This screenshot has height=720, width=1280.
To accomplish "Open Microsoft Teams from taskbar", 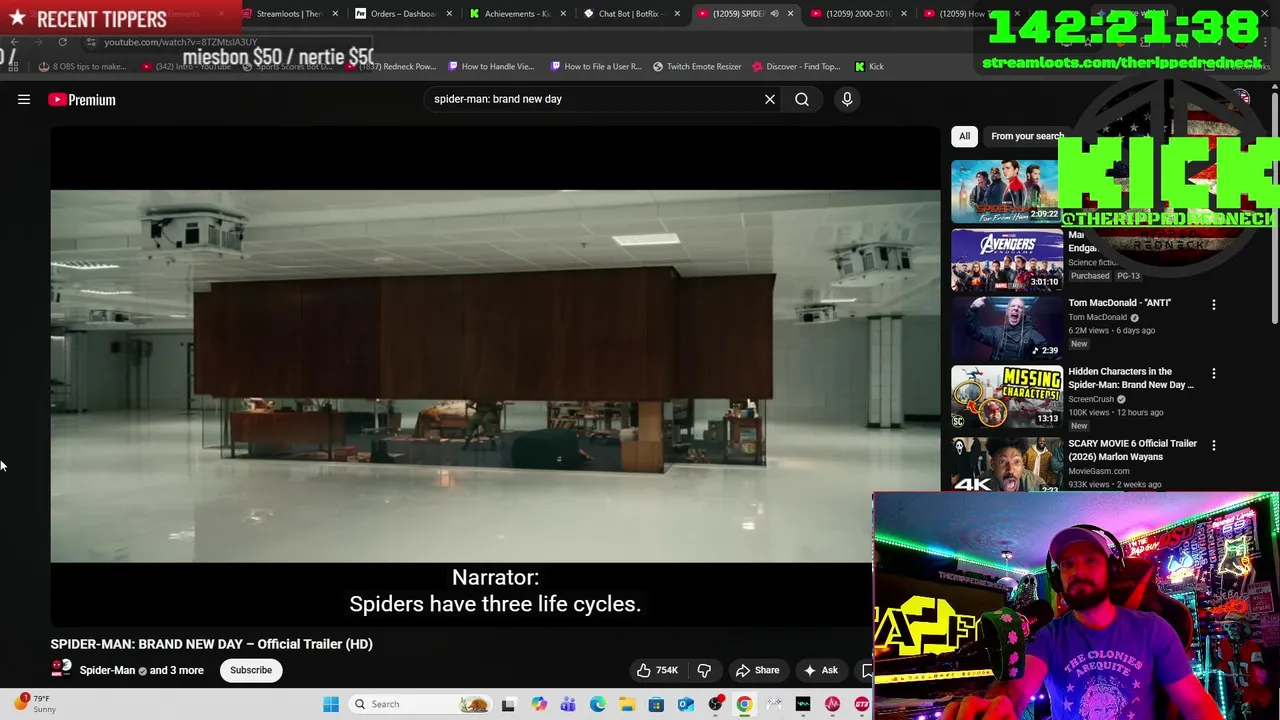I will [568, 704].
